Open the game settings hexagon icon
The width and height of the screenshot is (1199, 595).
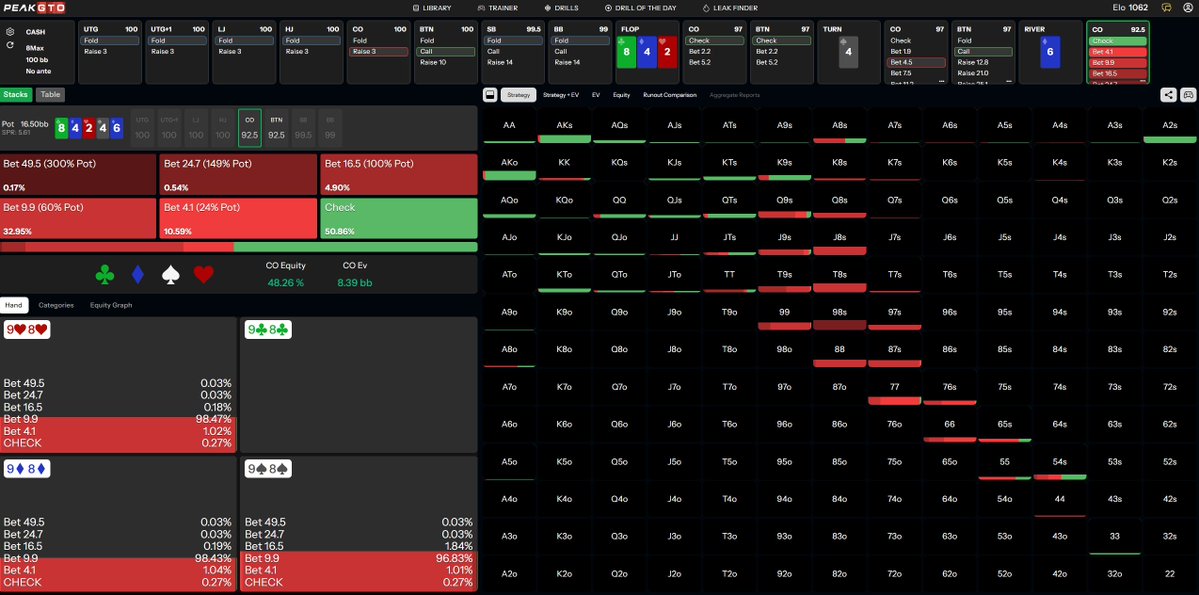point(10,32)
